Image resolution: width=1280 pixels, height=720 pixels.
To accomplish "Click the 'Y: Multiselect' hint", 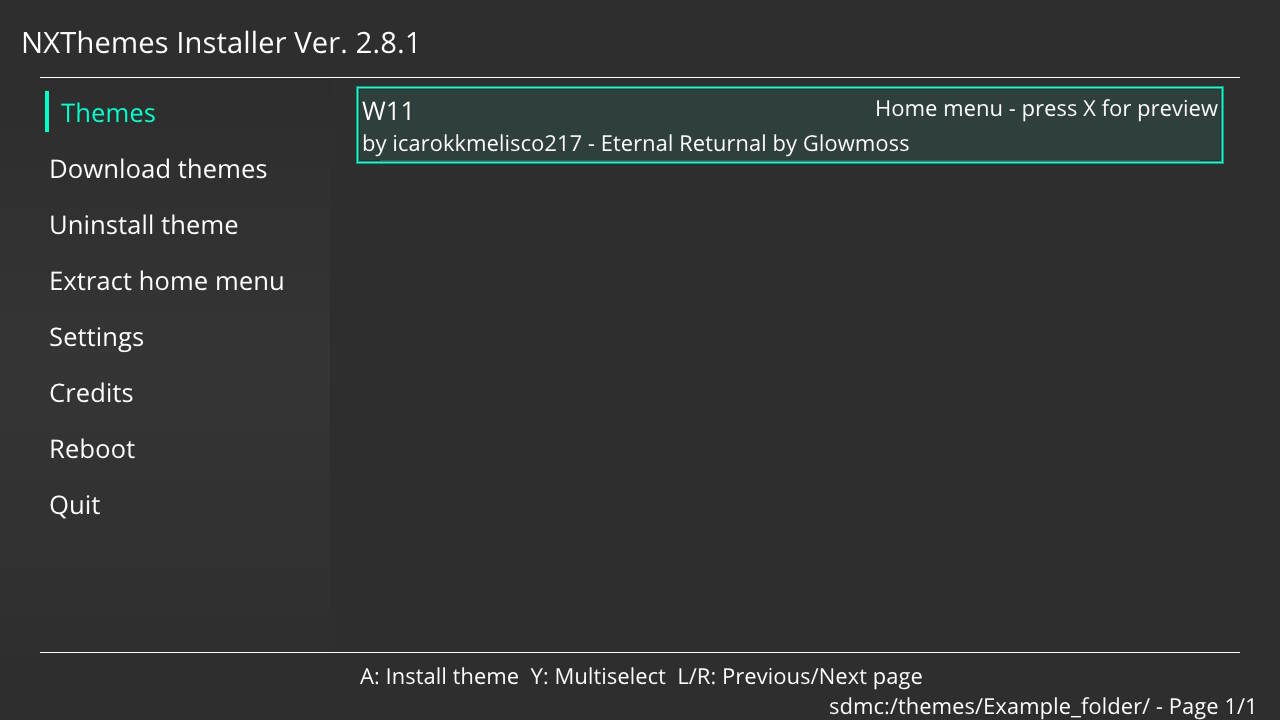I will [598, 677].
